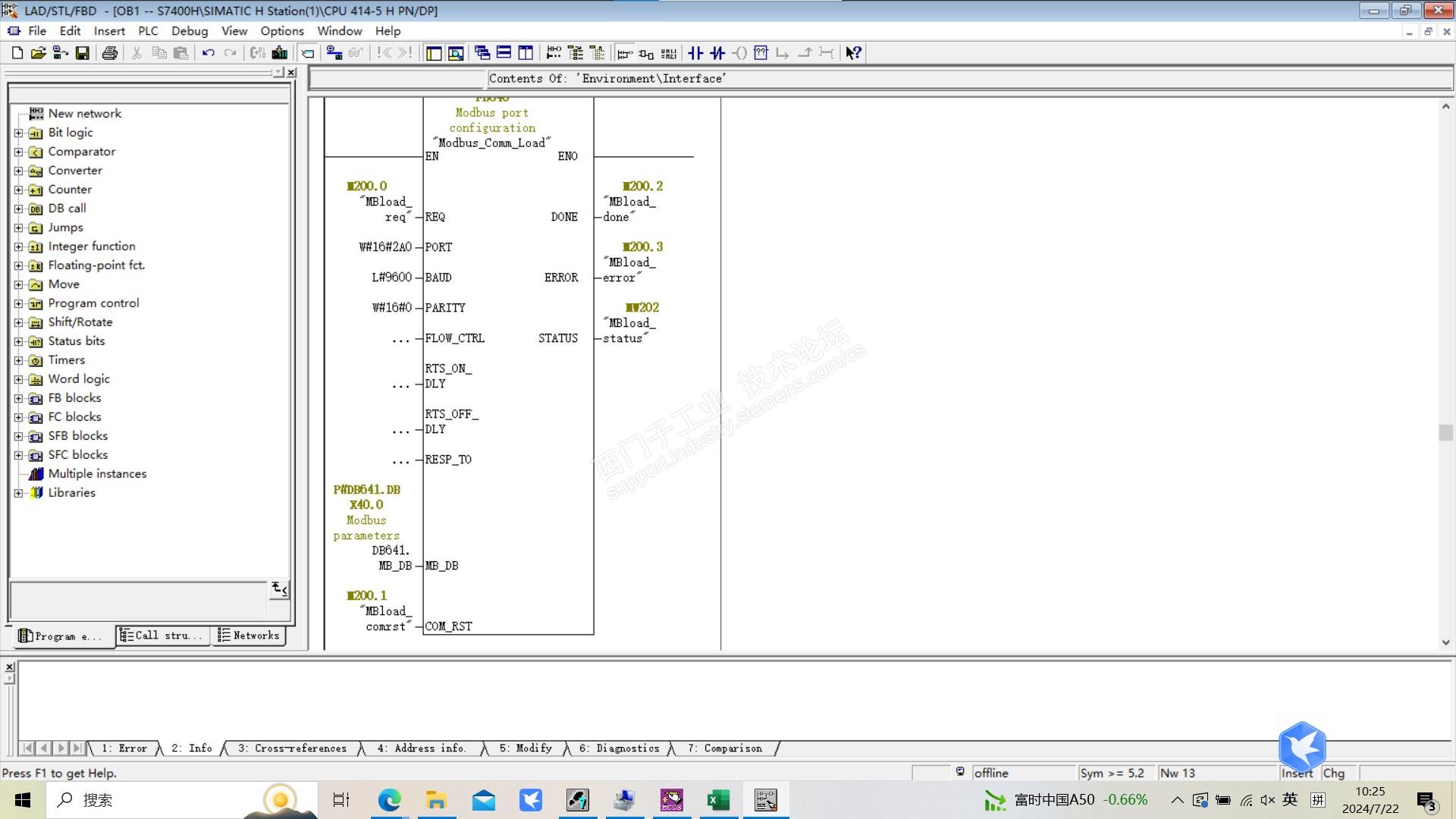
Task: Toggle the details view pane button
Action: pos(456,53)
